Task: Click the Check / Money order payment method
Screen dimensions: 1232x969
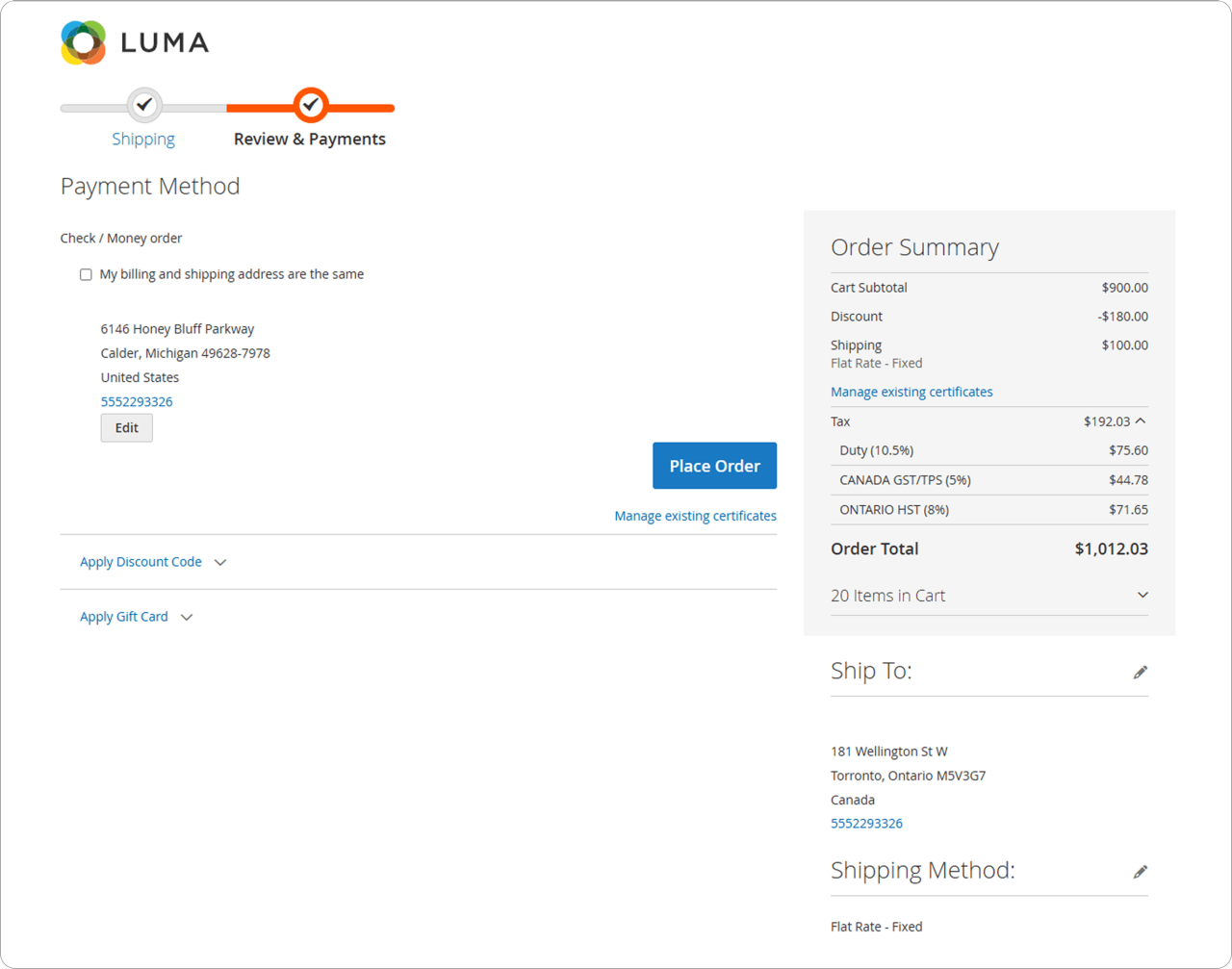Action: point(121,238)
